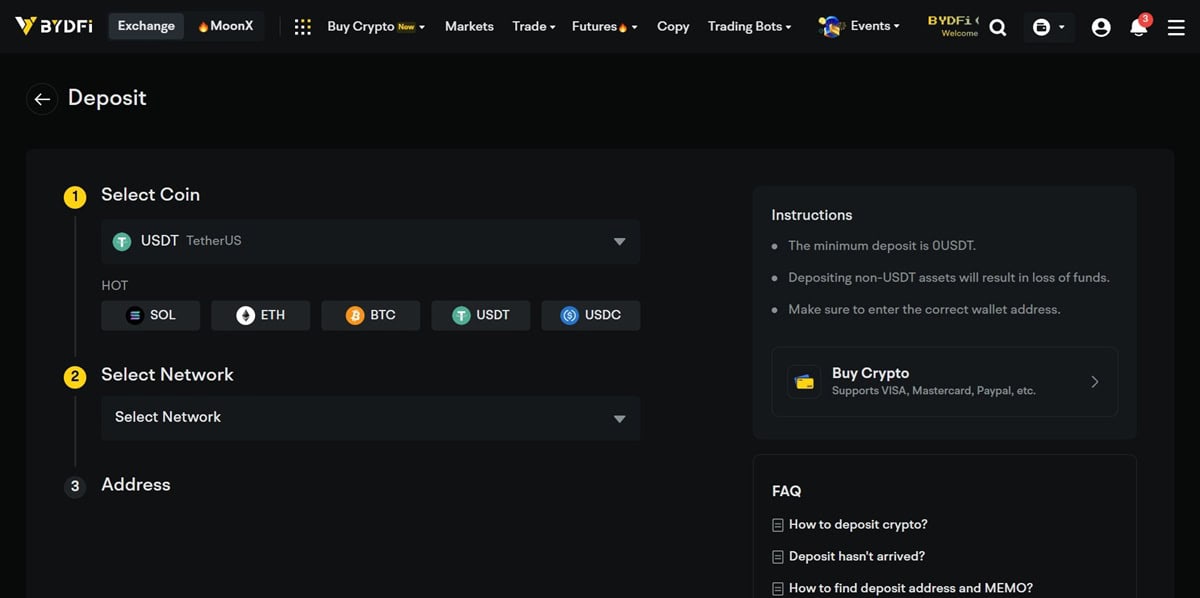1200x598 pixels.
Task: Click the minimum deposit is 0USDT note
Action: (882, 246)
